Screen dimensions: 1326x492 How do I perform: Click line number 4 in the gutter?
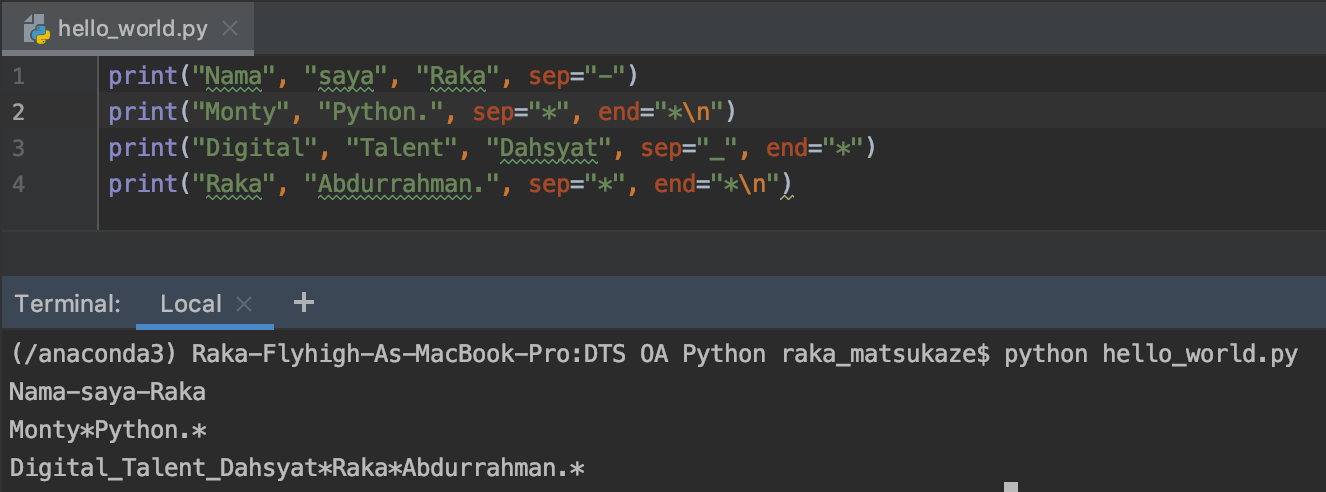19,184
